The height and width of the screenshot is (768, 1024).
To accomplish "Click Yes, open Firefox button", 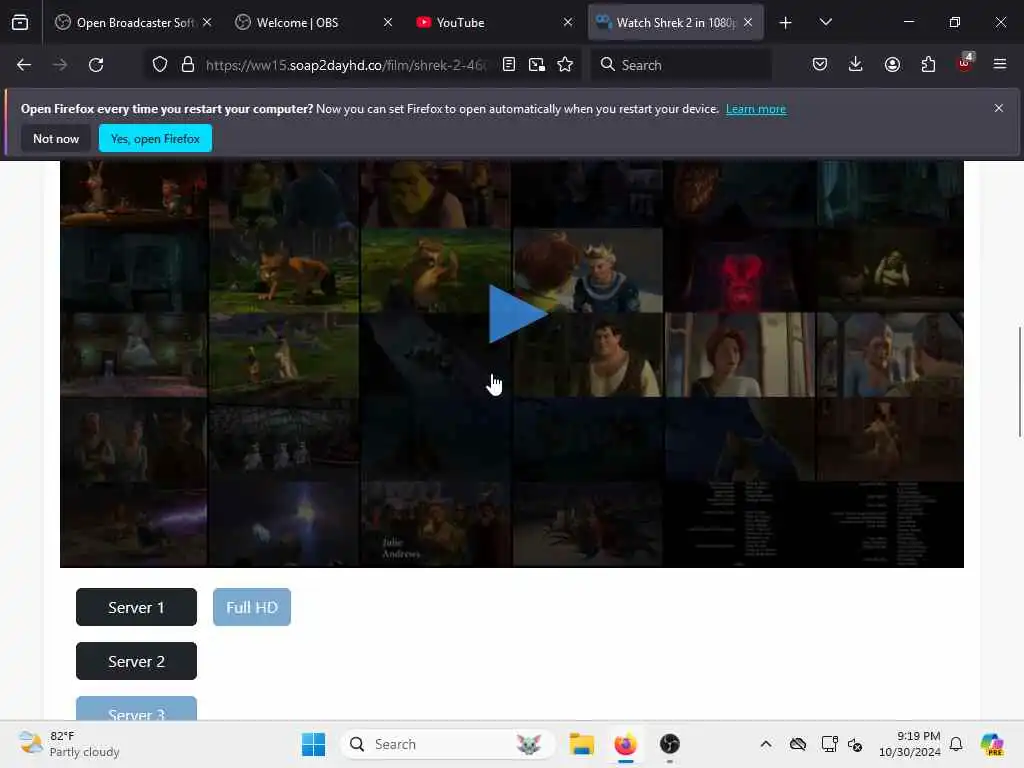I will (x=155, y=138).
